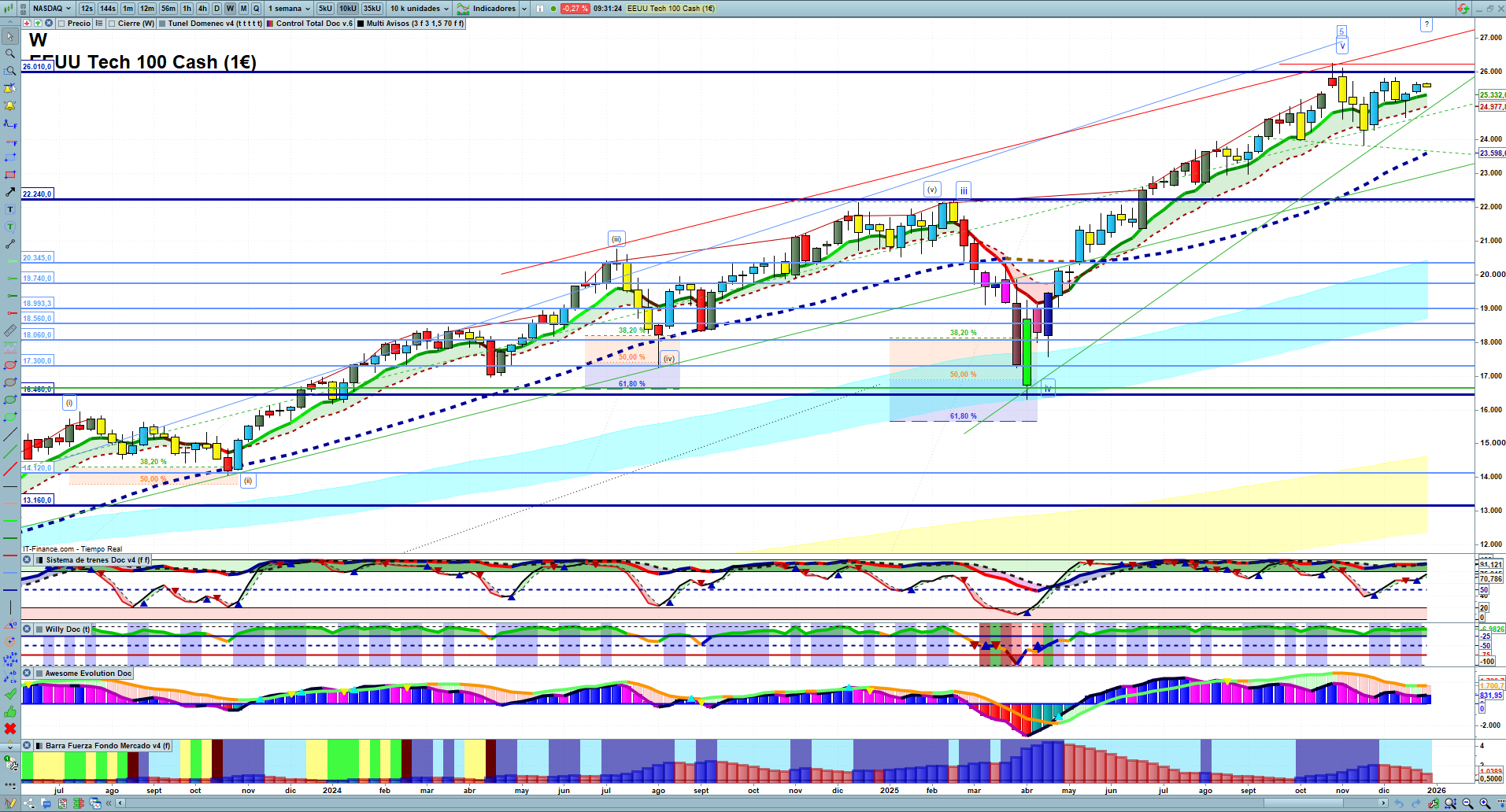Open the chart info icon
Viewport: 1506px width, 812px height.
coord(540,9)
